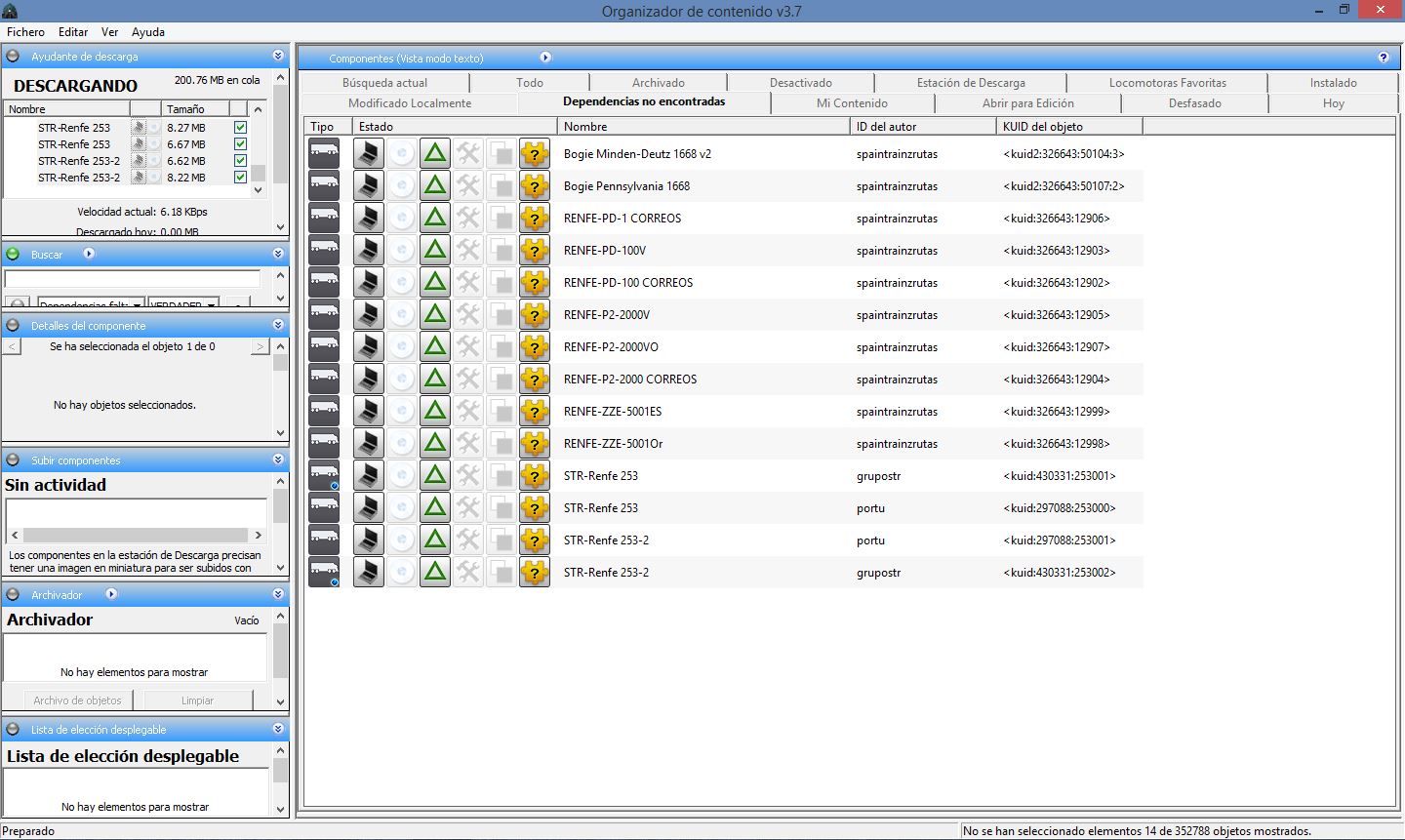The width and height of the screenshot is (1405, 840).
Task: Collapse the Subir componentes panel chevron
Action: 278,460
